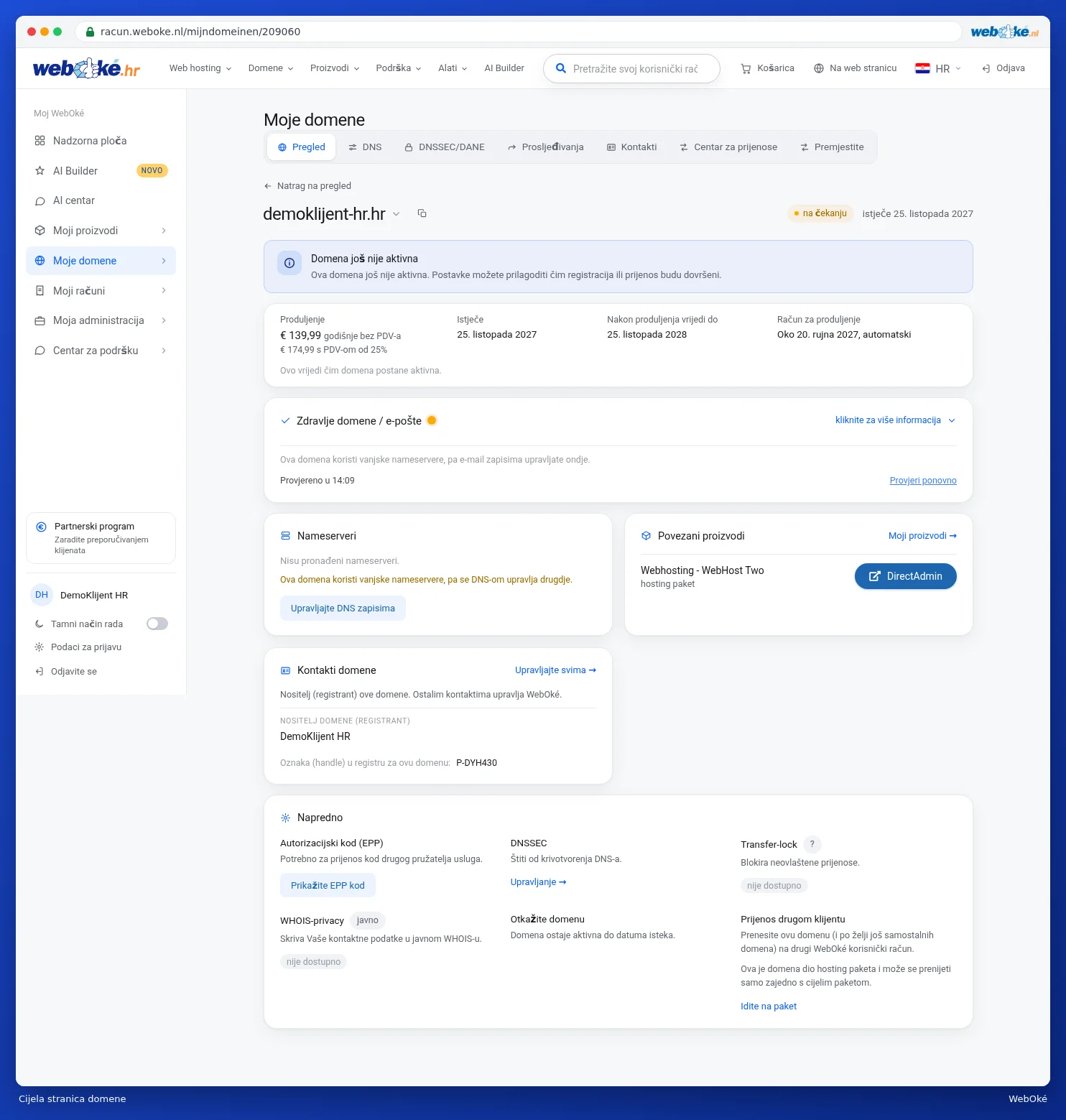Switch to the DNS tab

(x=365, y=147)
